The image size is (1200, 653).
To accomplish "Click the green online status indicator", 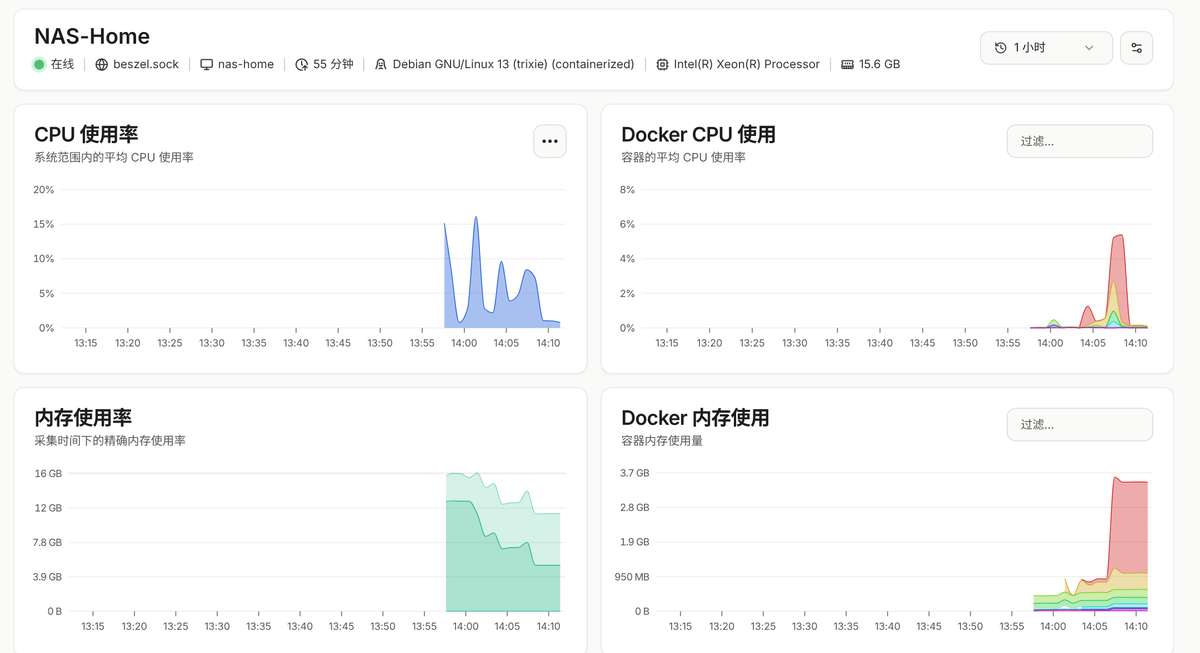I will click(x=39, y=64).
